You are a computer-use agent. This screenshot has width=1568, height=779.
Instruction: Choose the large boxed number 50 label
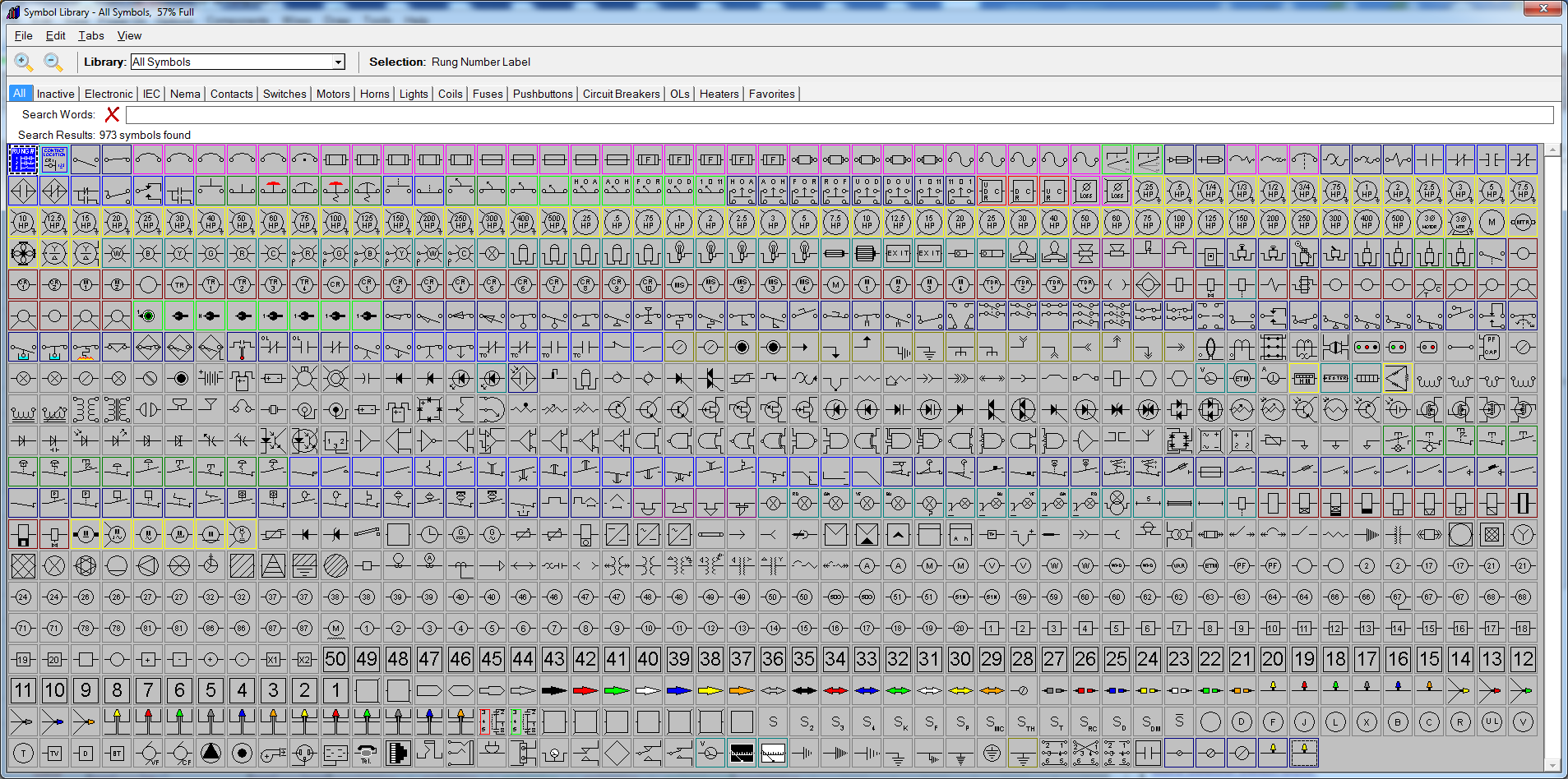point(335,659)
